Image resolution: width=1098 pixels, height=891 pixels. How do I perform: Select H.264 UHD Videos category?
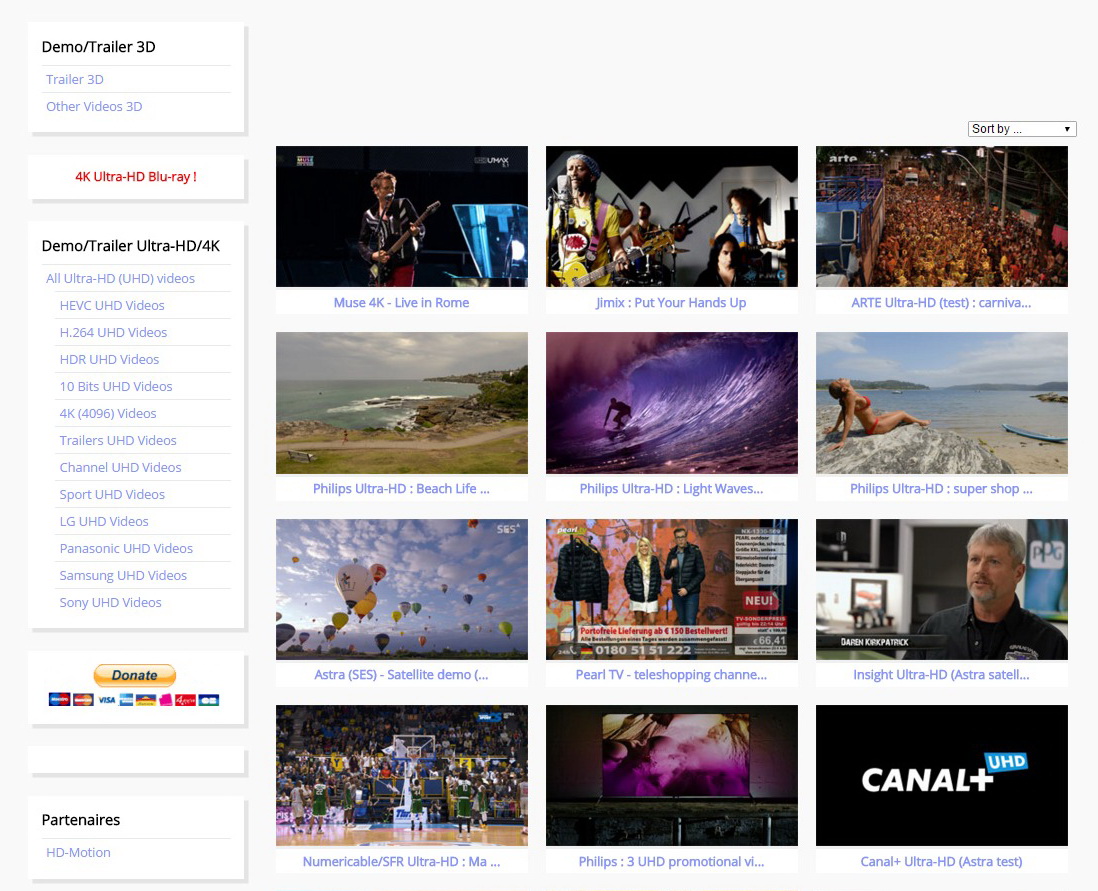[113, 332]
